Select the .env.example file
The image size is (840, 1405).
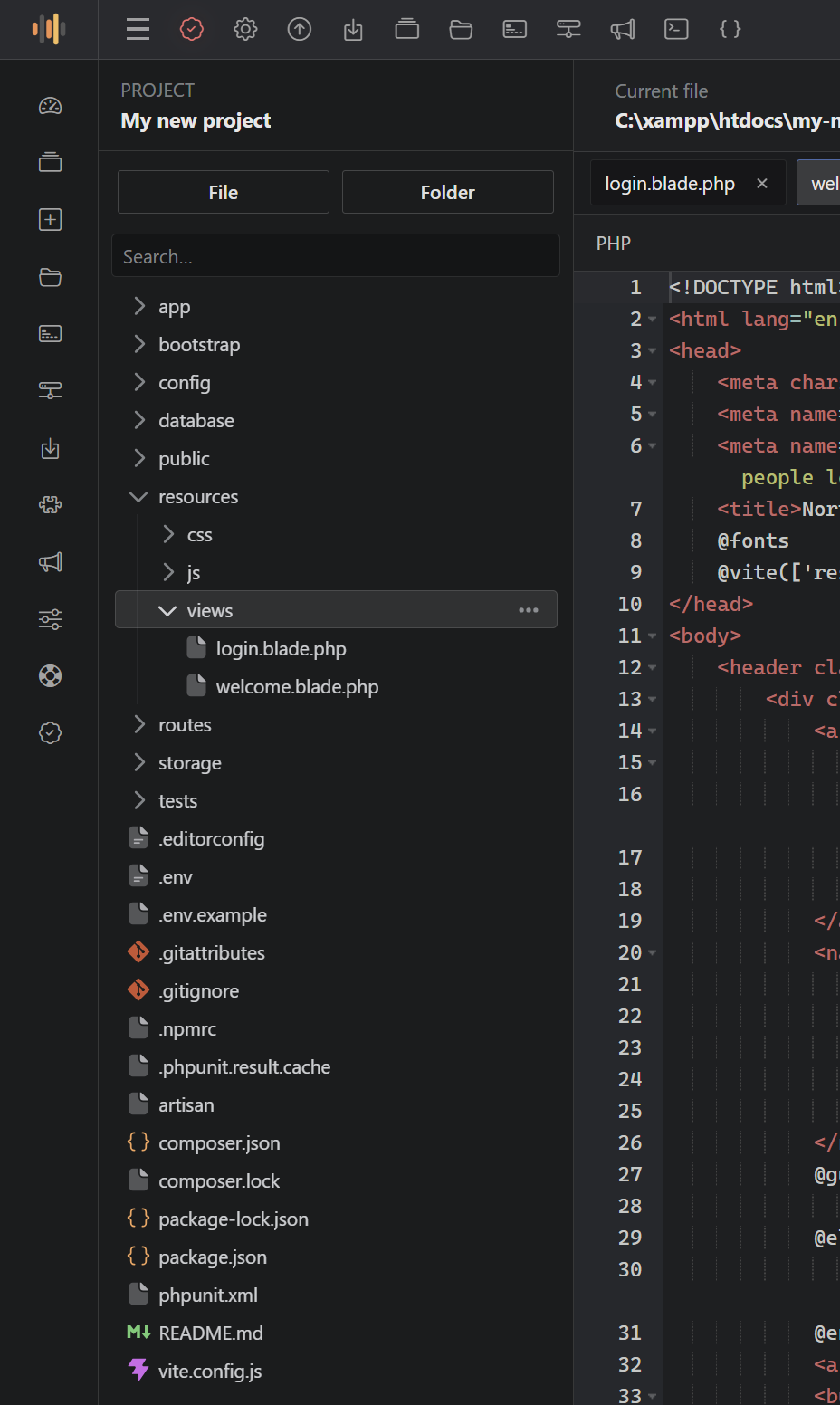212,915
